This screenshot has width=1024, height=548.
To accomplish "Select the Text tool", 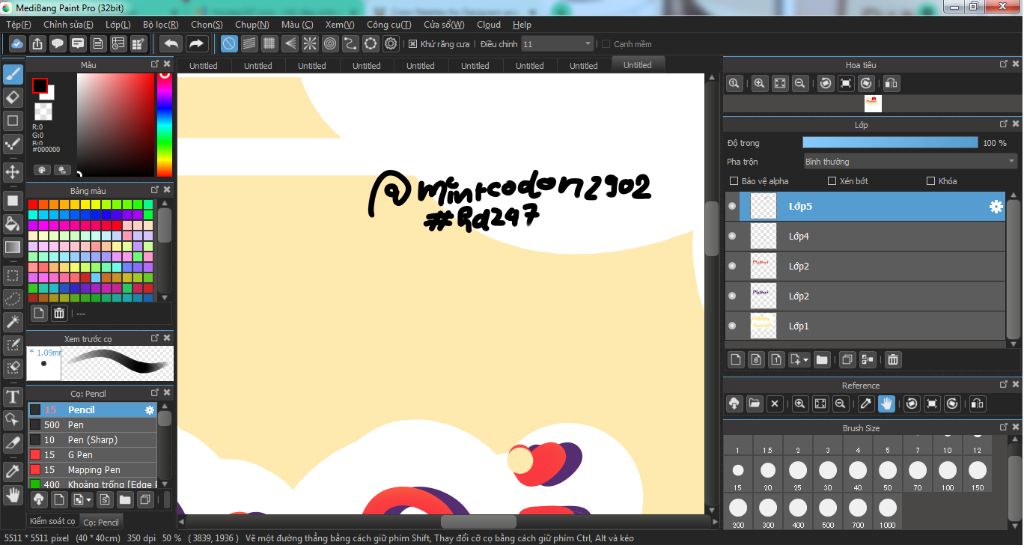I will (12, 396).
